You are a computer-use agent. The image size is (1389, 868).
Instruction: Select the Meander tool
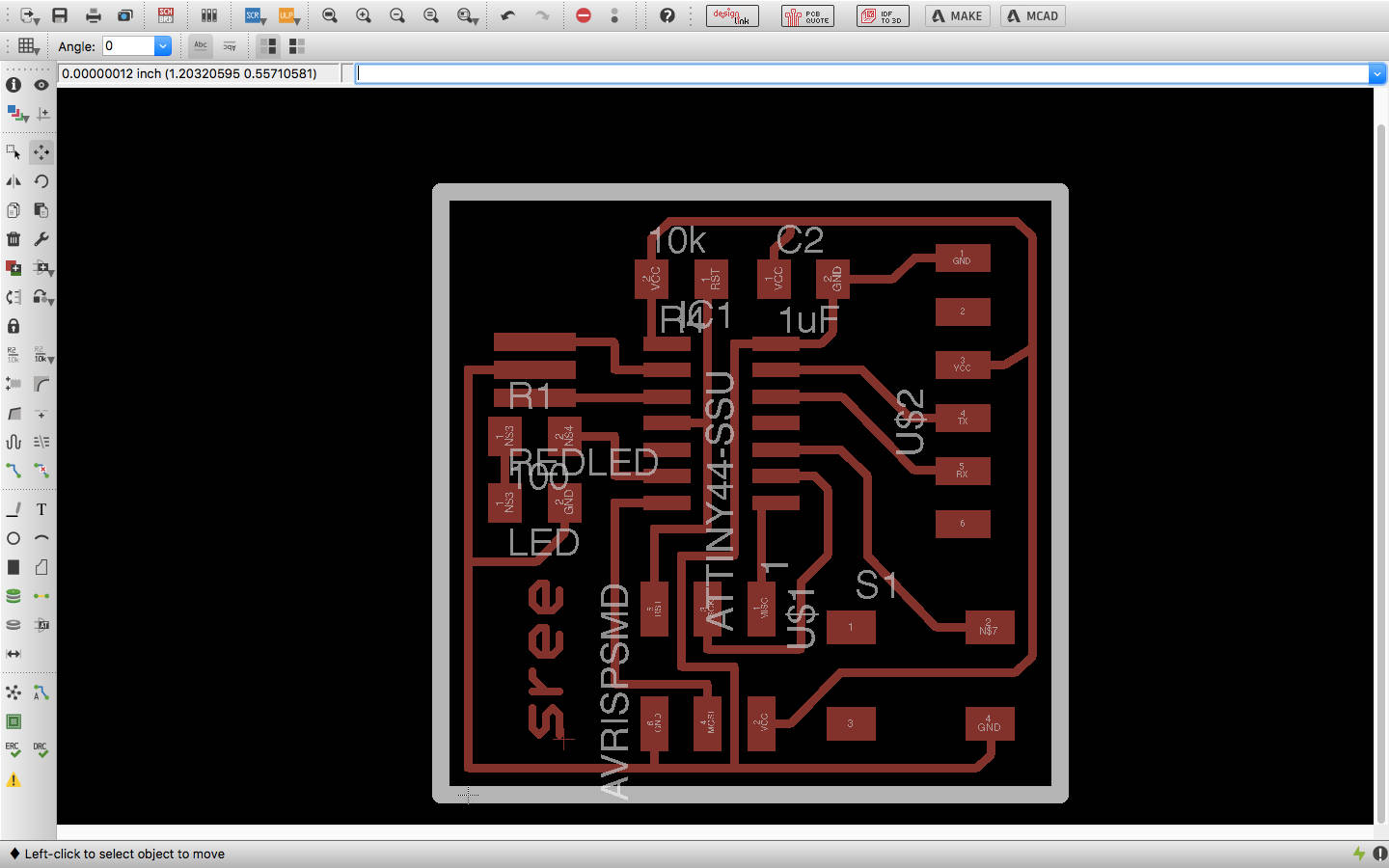(x=14, y=442)
